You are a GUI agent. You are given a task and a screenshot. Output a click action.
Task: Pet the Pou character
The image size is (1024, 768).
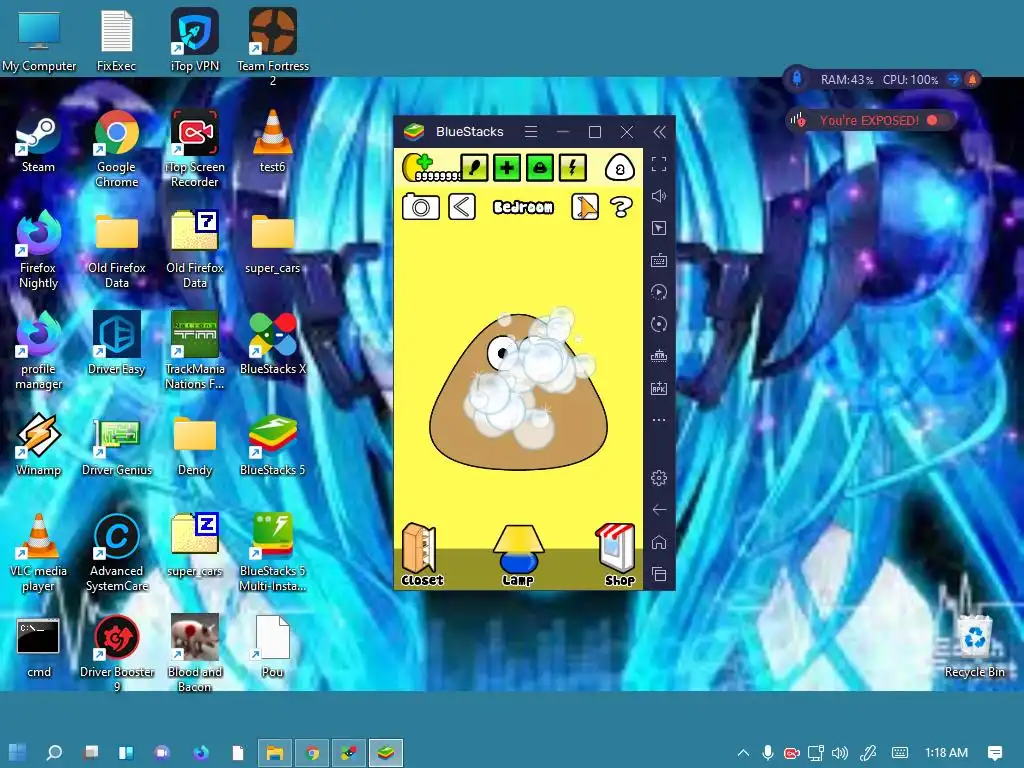tap(518, 391)
